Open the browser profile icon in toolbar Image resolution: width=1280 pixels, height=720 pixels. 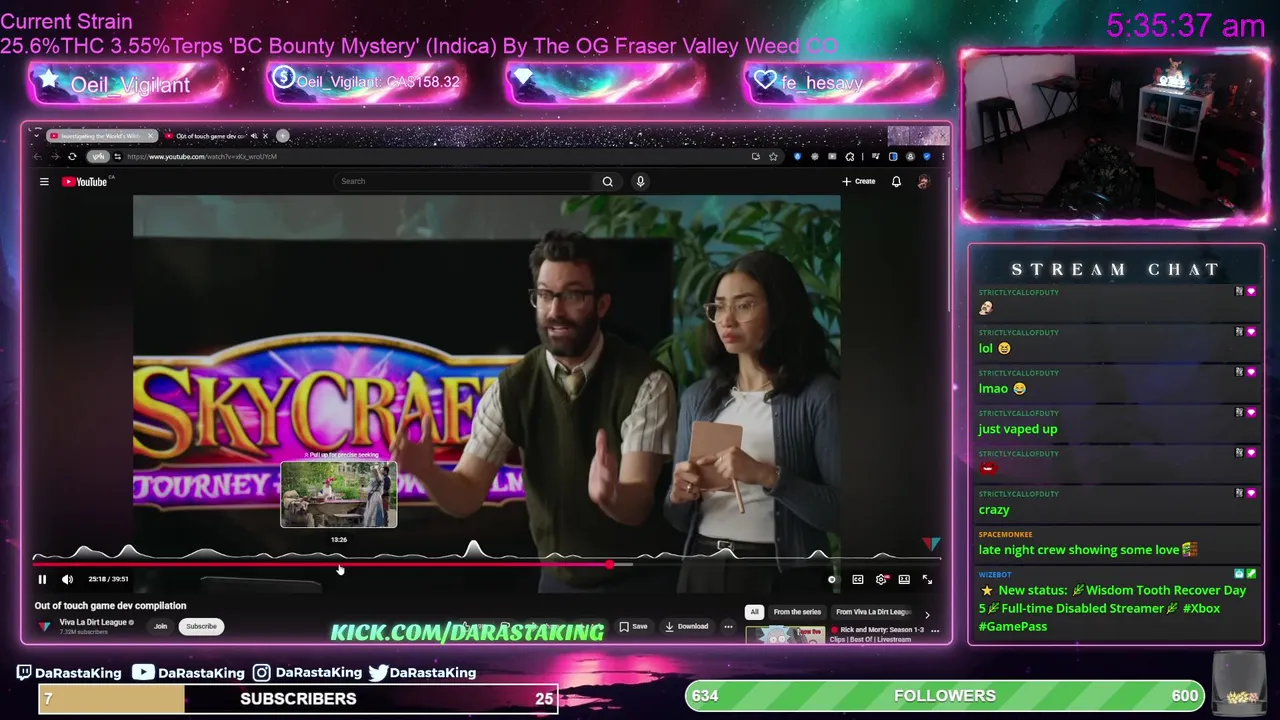click(910, 156)
